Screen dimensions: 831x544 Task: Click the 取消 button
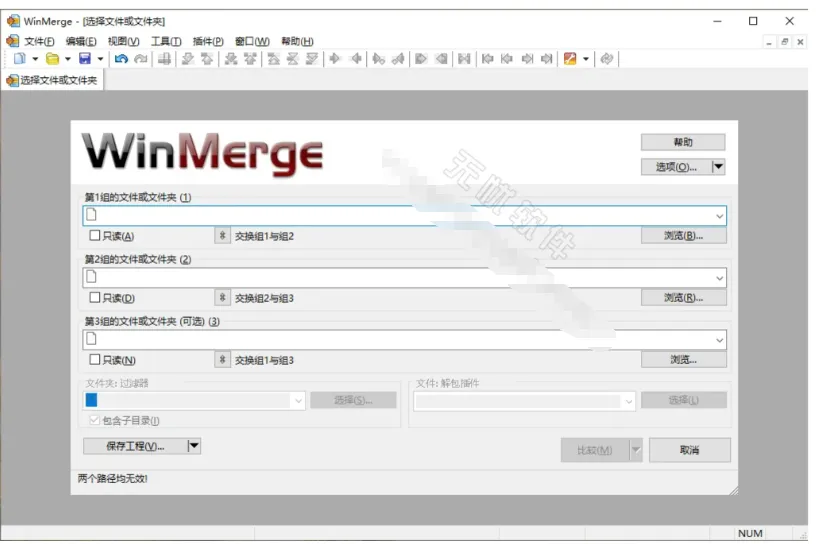point(689,450)
